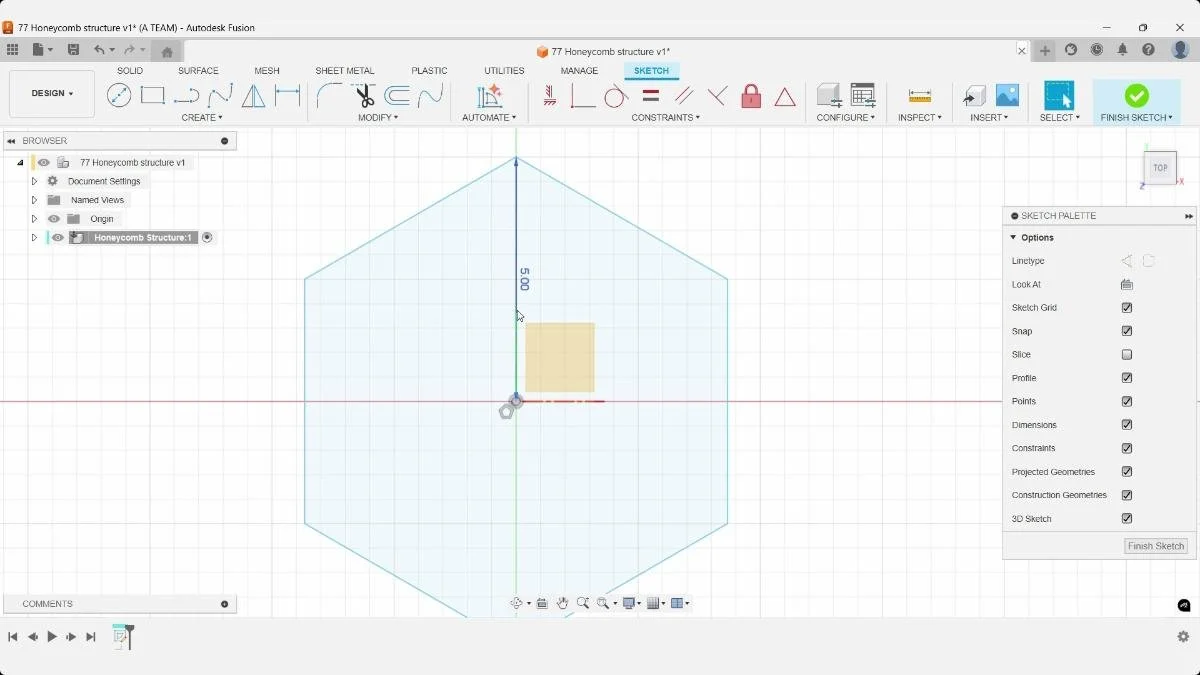This screenshot has height=675, width=1200.
Task: Click the Save icon
Action: [x=73, y=50]
